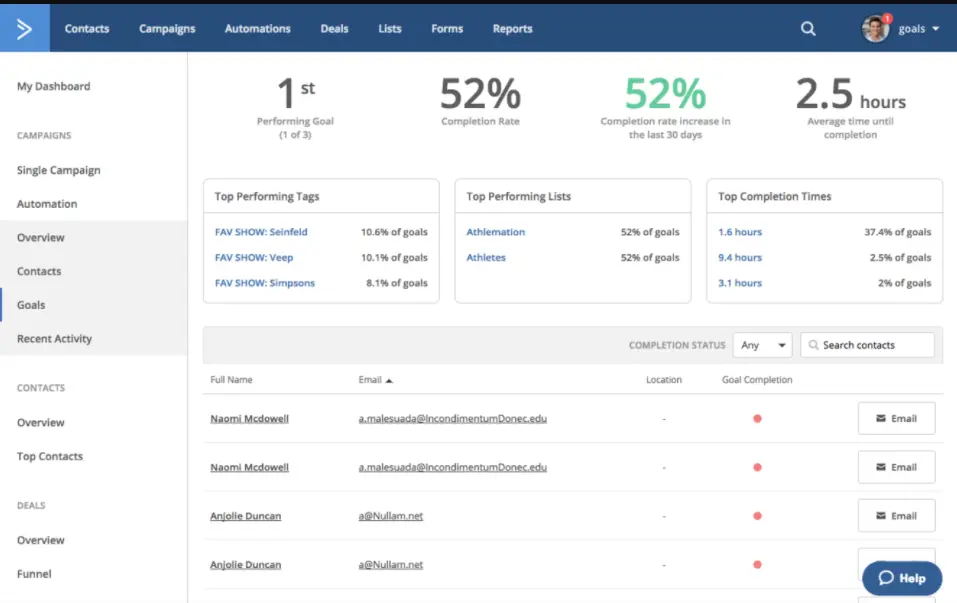This screenshot has width=957, height=603.
Task: Open the FAV SHOW: Seinfeld tag link
Action: pyautogui.click(x=262, y=231)
